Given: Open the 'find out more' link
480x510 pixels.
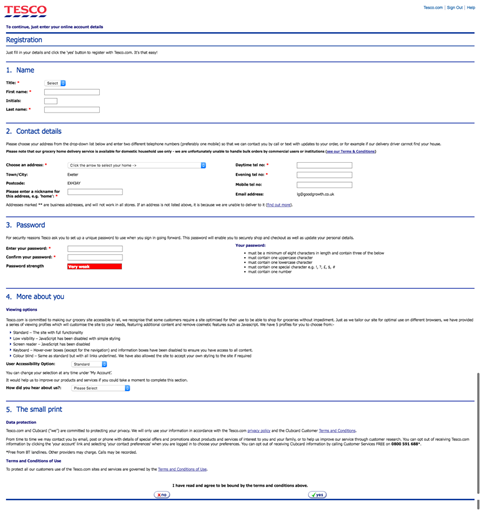Looking at the screenshot, I should (x=279, y=205).
